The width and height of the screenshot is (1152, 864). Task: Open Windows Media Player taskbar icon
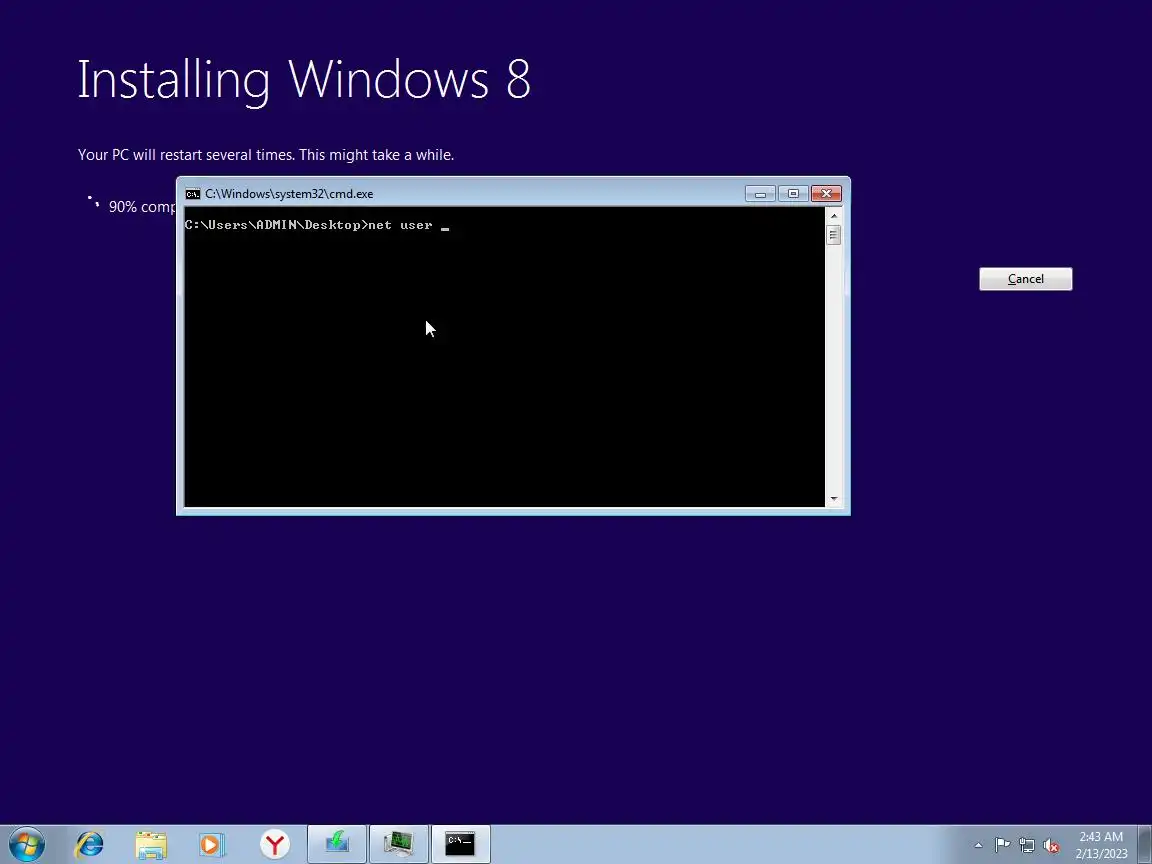pyautogui.click(x=213, y=844)
